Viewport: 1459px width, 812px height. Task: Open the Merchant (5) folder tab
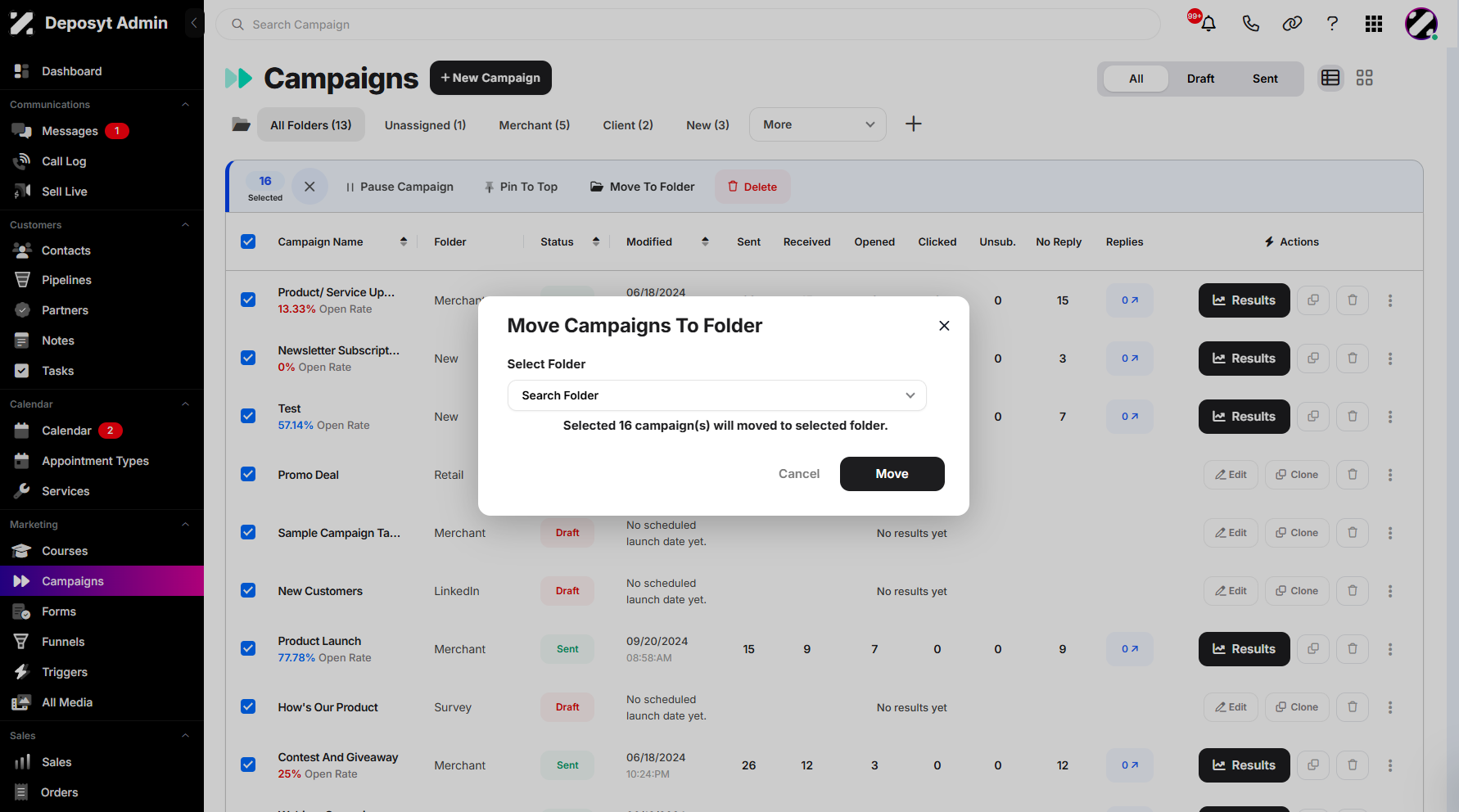tap(535, 125)
